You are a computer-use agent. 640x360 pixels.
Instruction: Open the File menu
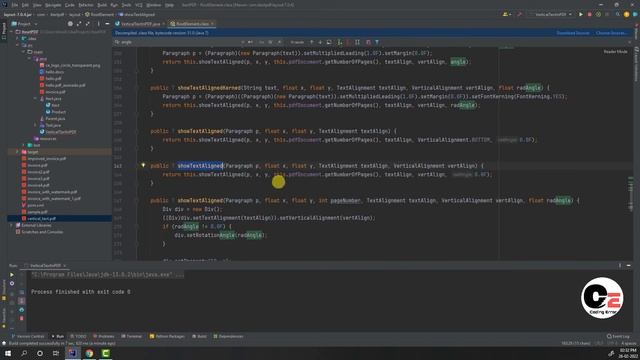[x=15, y=5]
